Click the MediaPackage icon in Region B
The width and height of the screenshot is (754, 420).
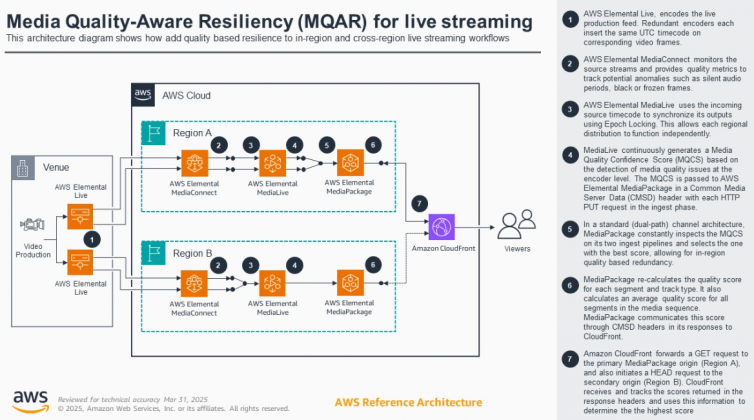click(349, 281)
